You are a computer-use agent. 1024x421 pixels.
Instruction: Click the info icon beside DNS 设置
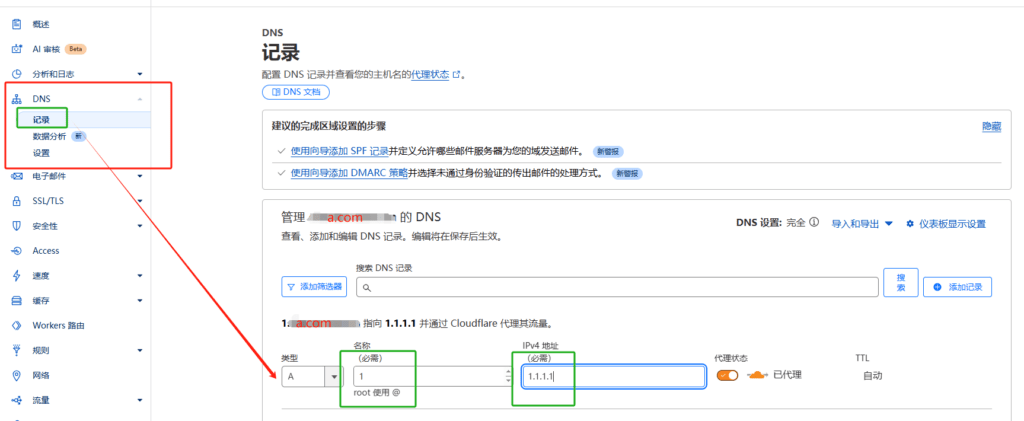click(815, 223)
